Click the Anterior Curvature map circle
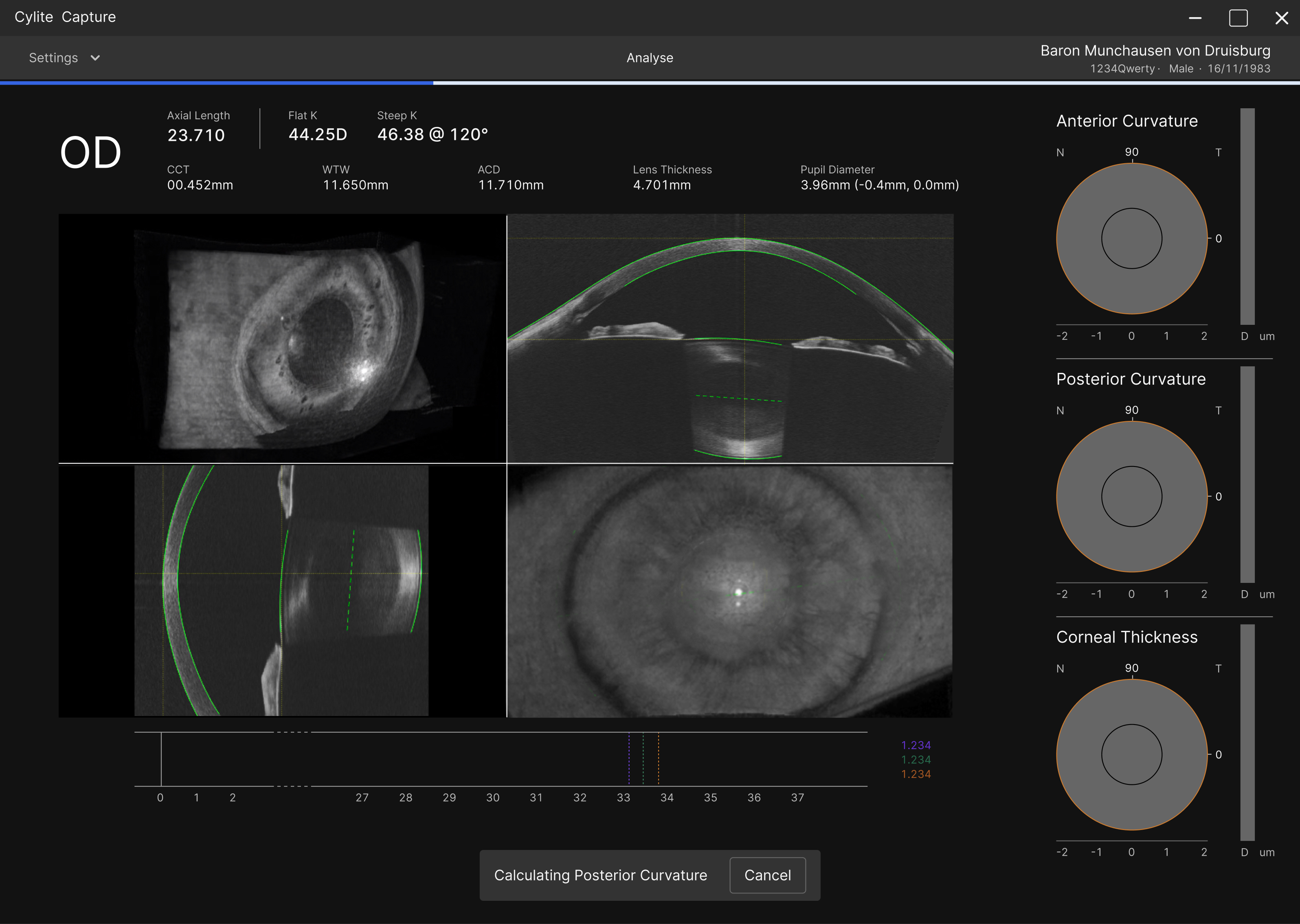Viewport: 1300px width, 924px height. pyautogui.click(x=1131, y=239)
